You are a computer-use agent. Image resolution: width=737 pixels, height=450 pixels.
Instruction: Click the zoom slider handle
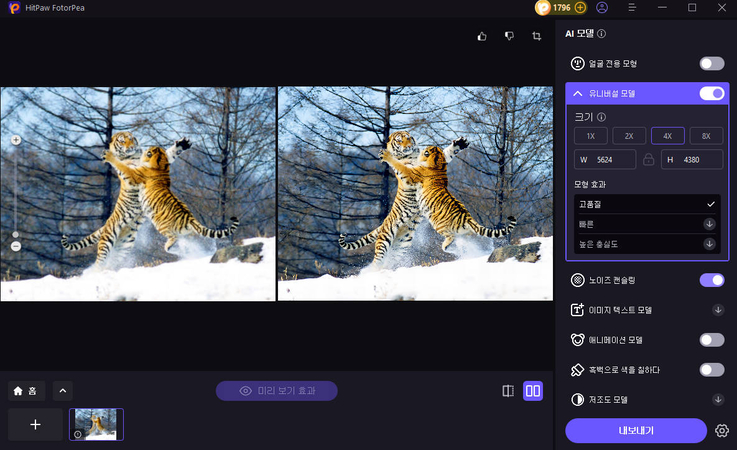pos(16,234)
